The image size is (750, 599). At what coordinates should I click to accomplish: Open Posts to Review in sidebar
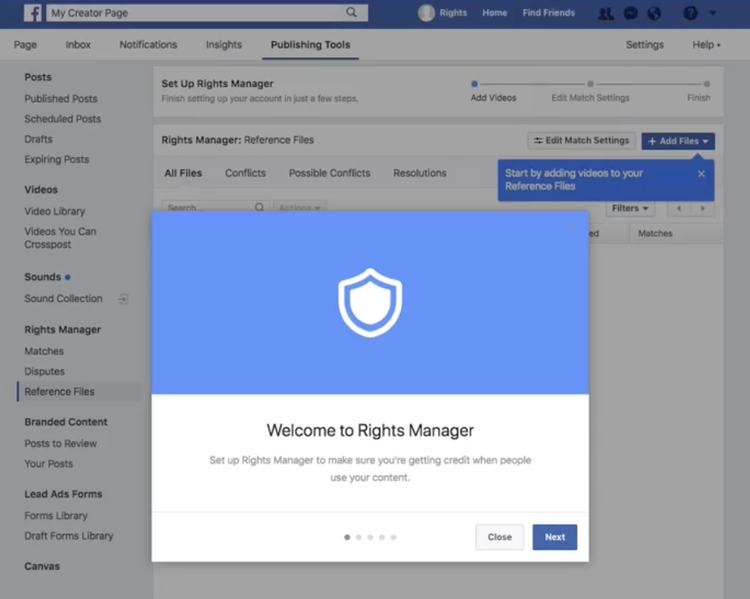[60, 444]
